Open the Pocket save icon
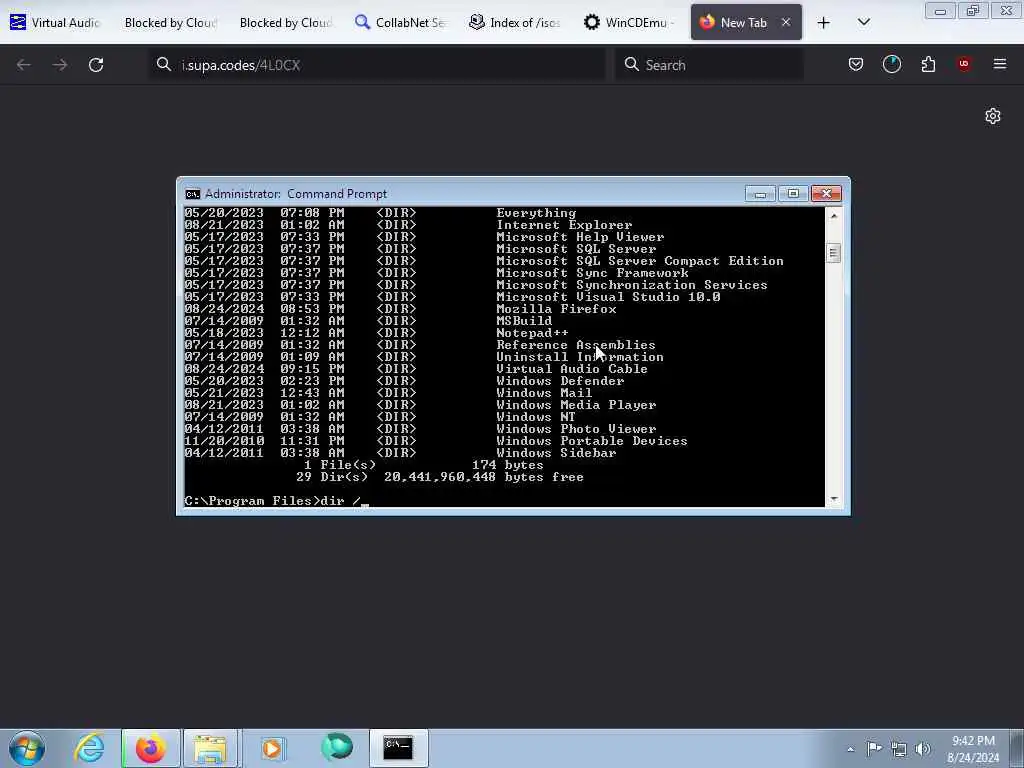1024x768 pixels. (x=856, y=64)
